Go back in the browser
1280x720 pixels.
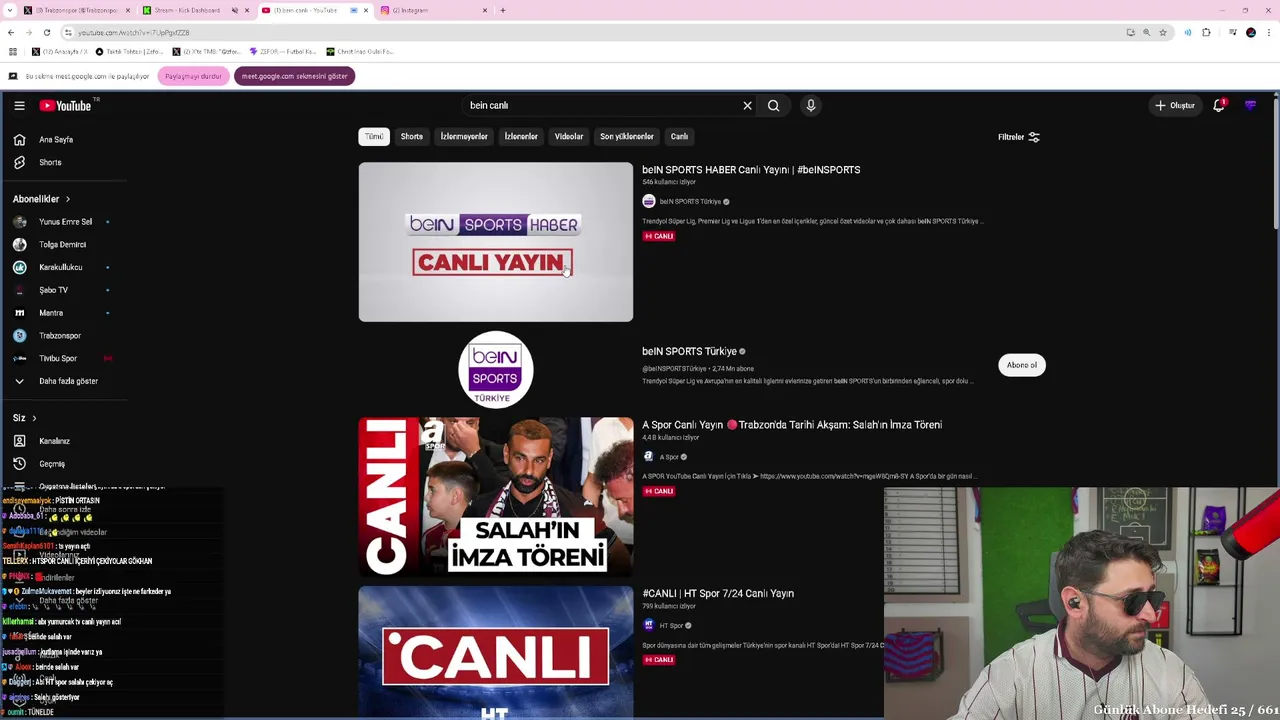point(11,32)
